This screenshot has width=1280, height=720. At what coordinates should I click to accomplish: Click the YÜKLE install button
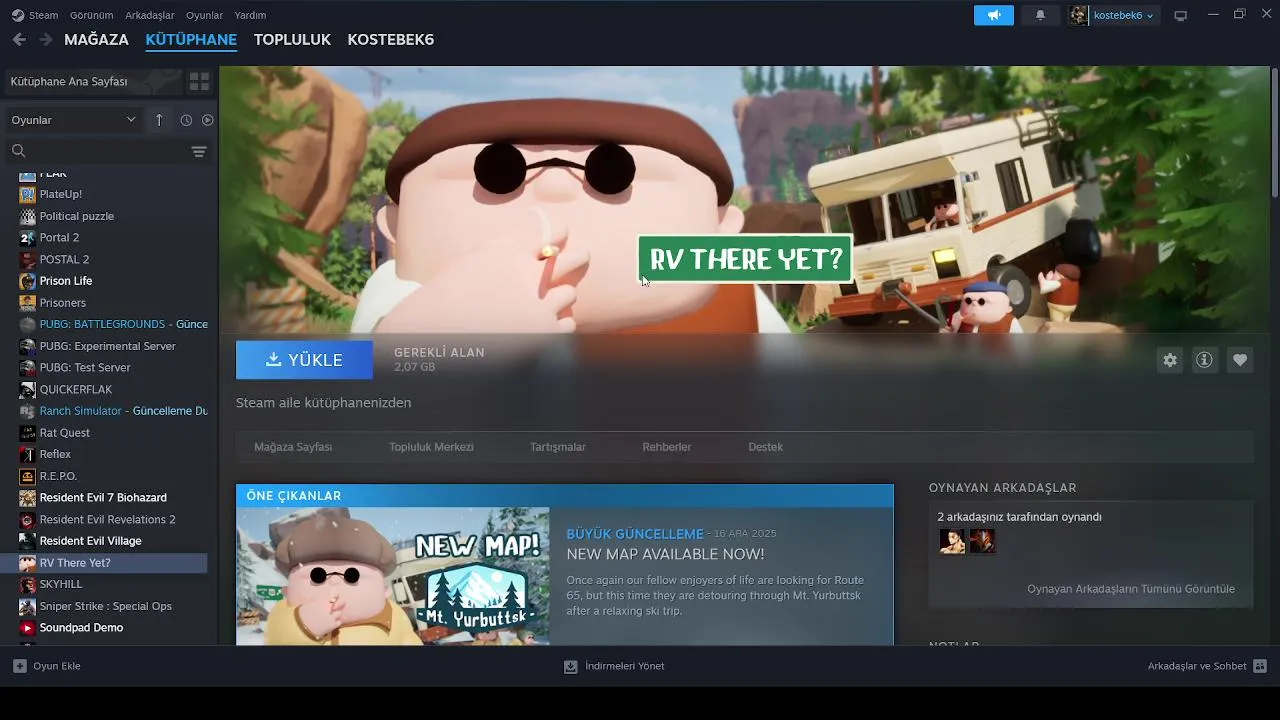304,360
